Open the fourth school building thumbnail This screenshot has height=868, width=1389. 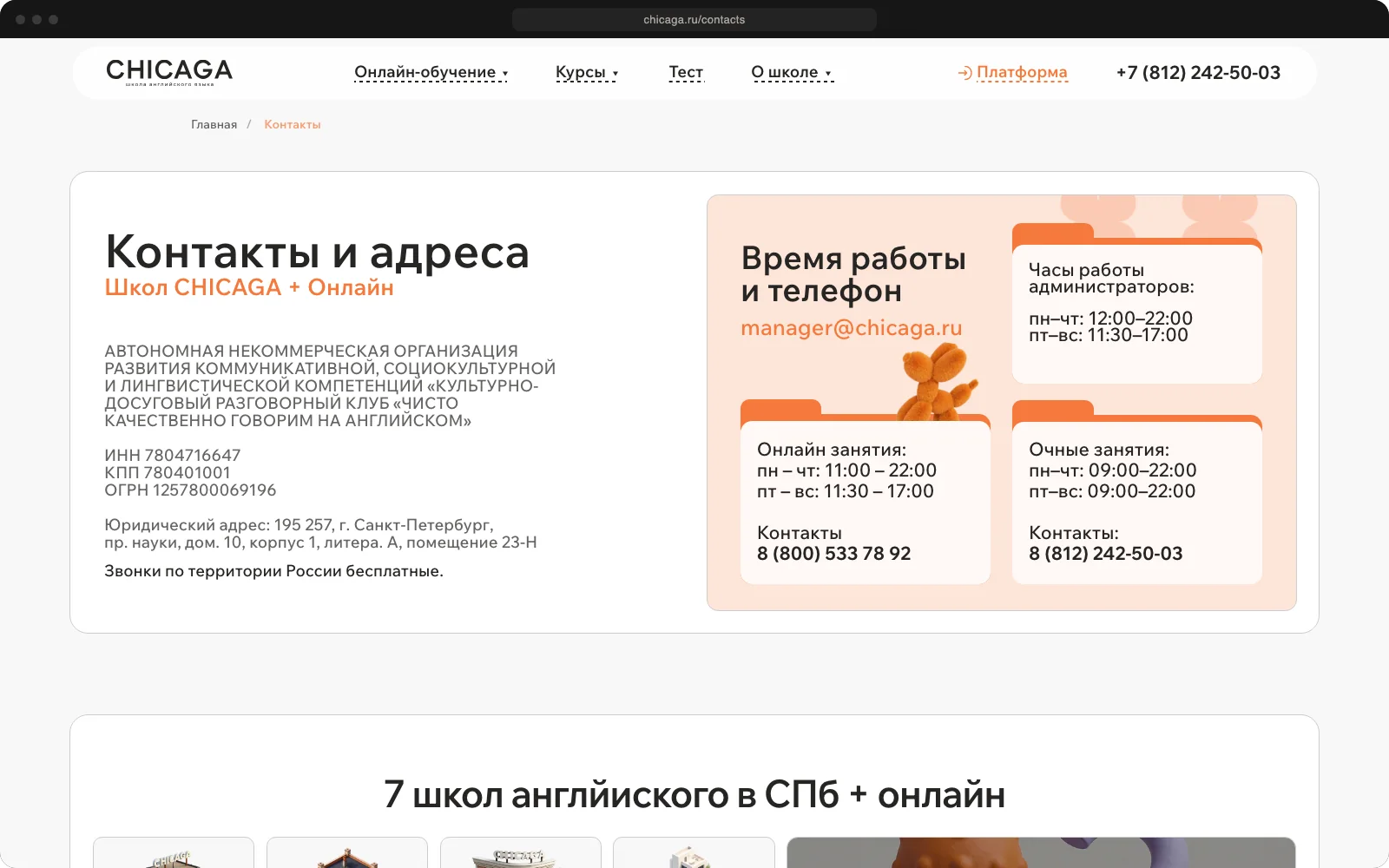tap(694, 852)
